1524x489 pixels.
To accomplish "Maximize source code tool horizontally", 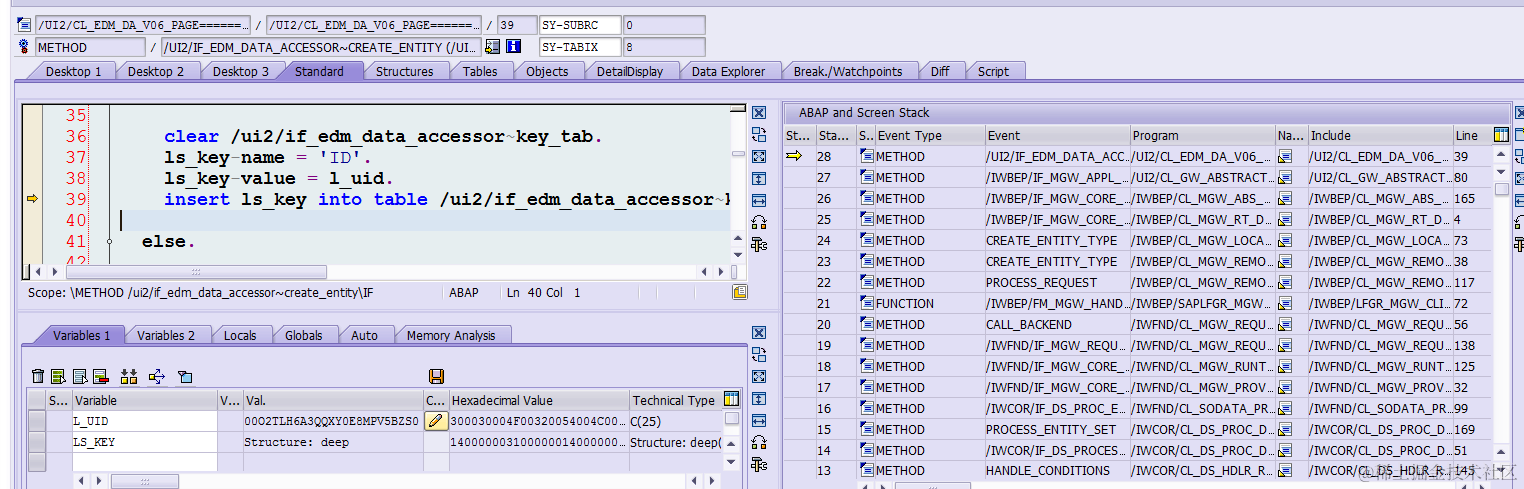I will click(759, 200).
